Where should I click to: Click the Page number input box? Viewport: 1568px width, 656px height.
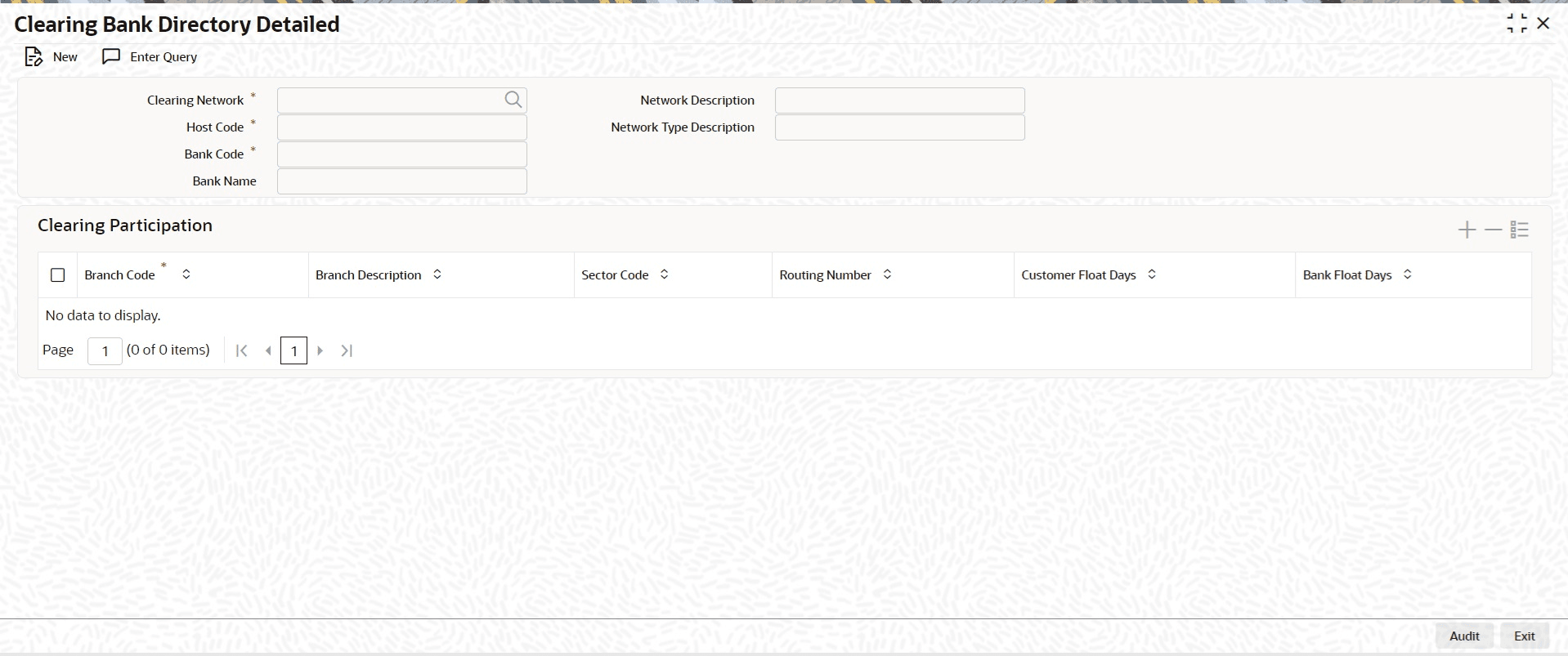[105, 351]
